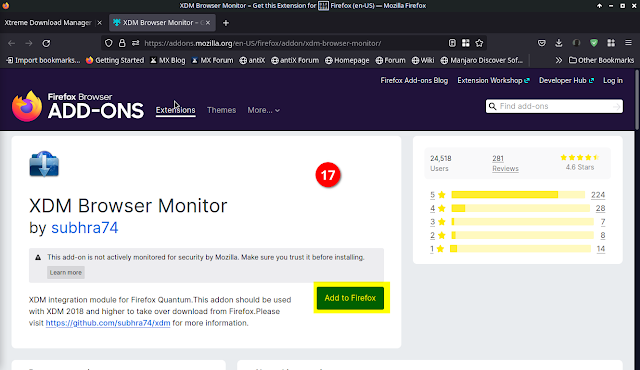Open the MX Blog bookmark
640x370 pixels.
click(x=167, y=60)
